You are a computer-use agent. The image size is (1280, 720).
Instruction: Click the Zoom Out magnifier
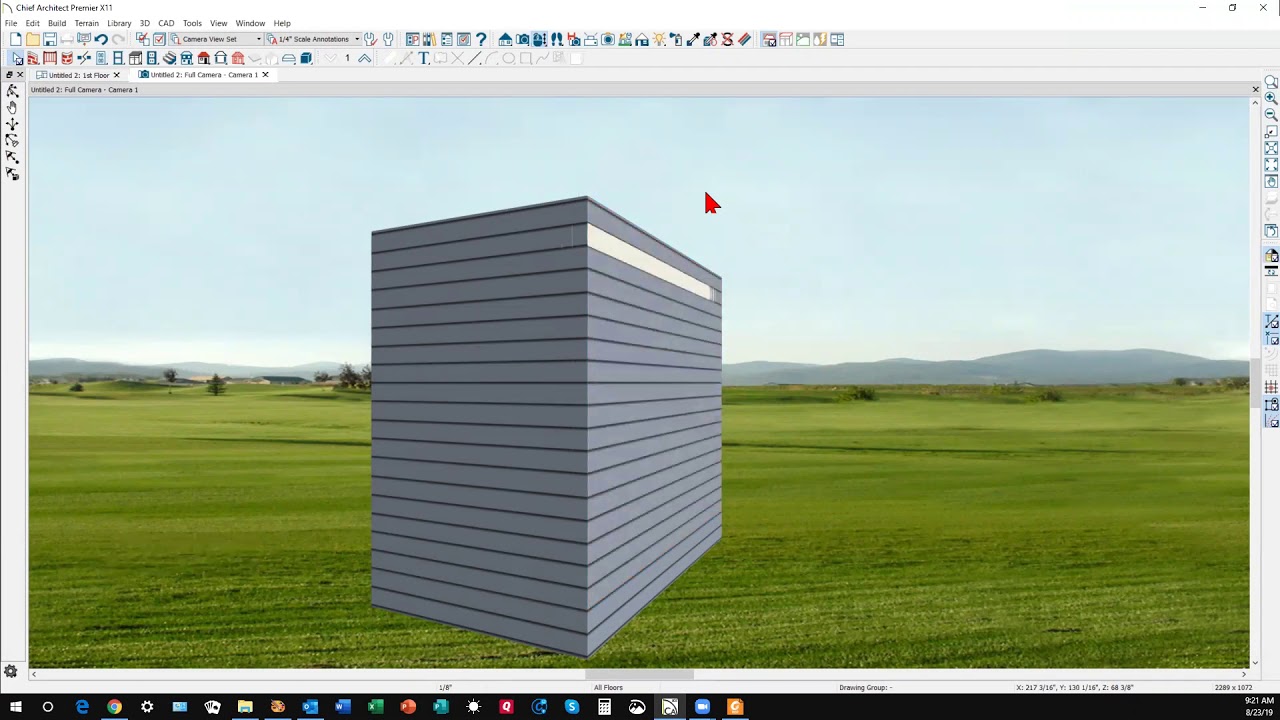click(1271, 115)
